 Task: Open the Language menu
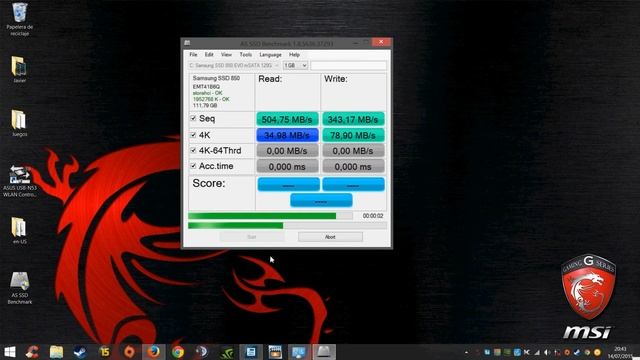[x=270, y=54]
